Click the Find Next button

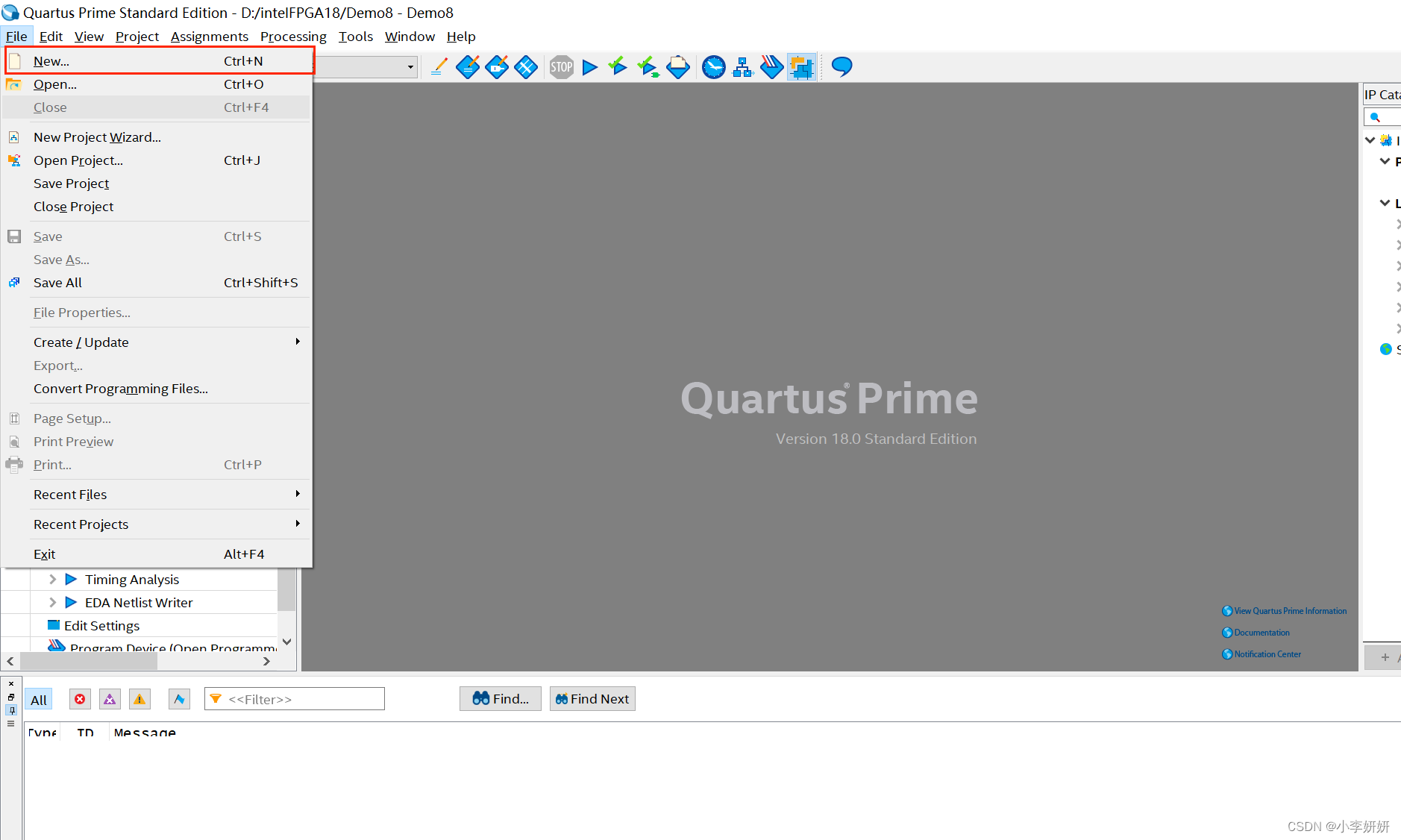point(592,698)
